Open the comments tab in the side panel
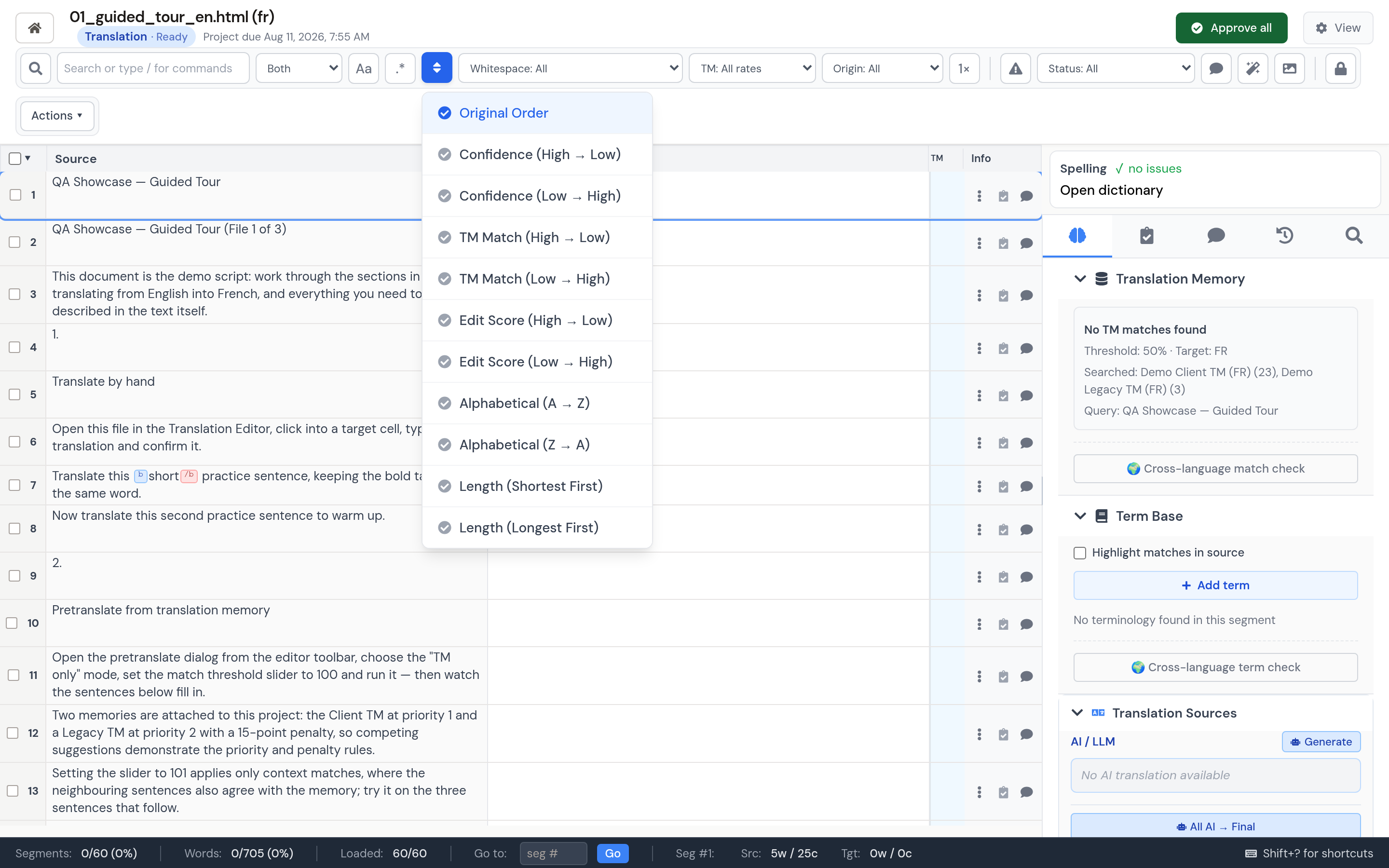Screen dimensions: 1389x868 click(1216, 235)
